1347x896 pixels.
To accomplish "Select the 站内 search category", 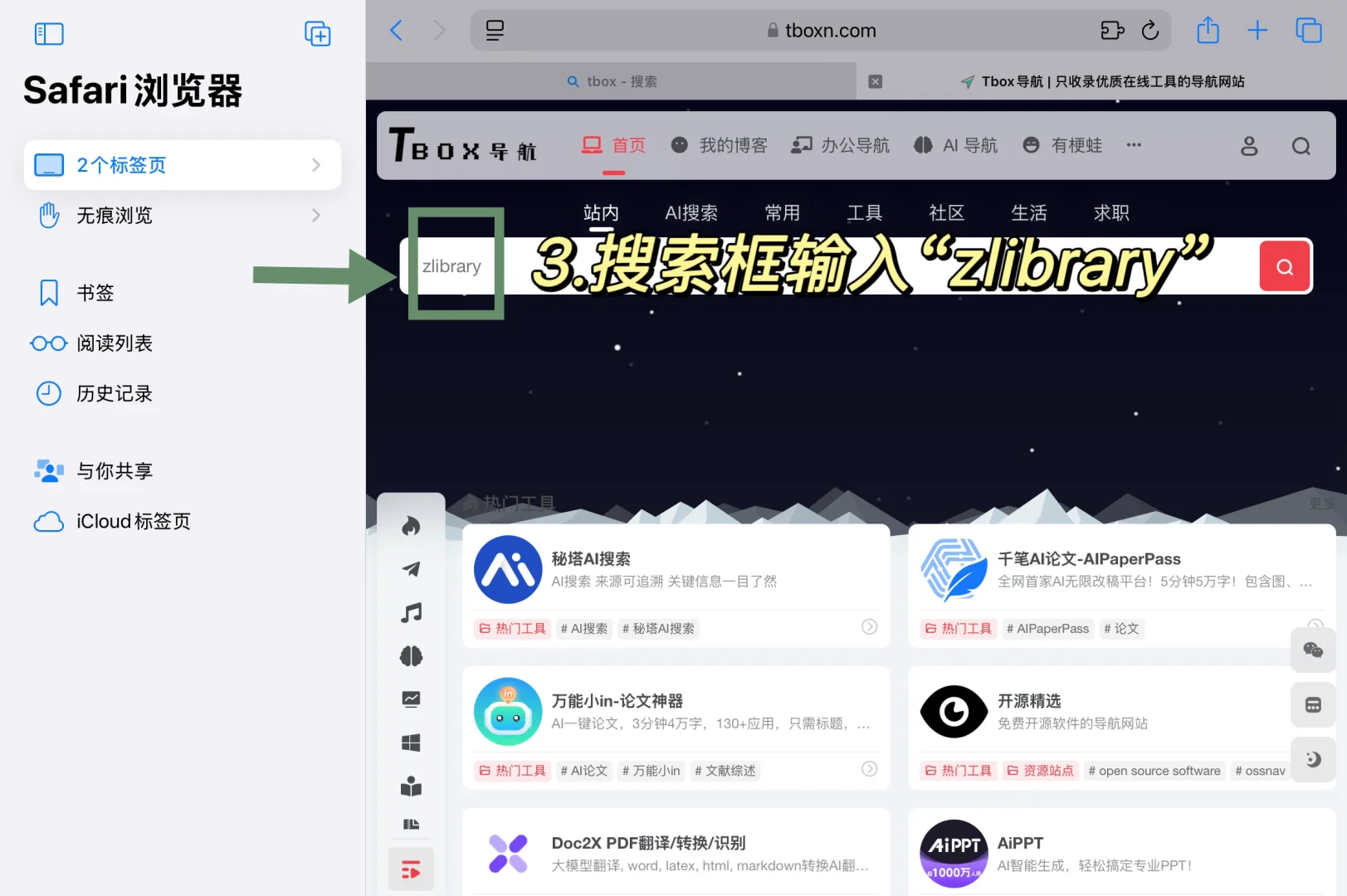I will (x=601, y=213).
